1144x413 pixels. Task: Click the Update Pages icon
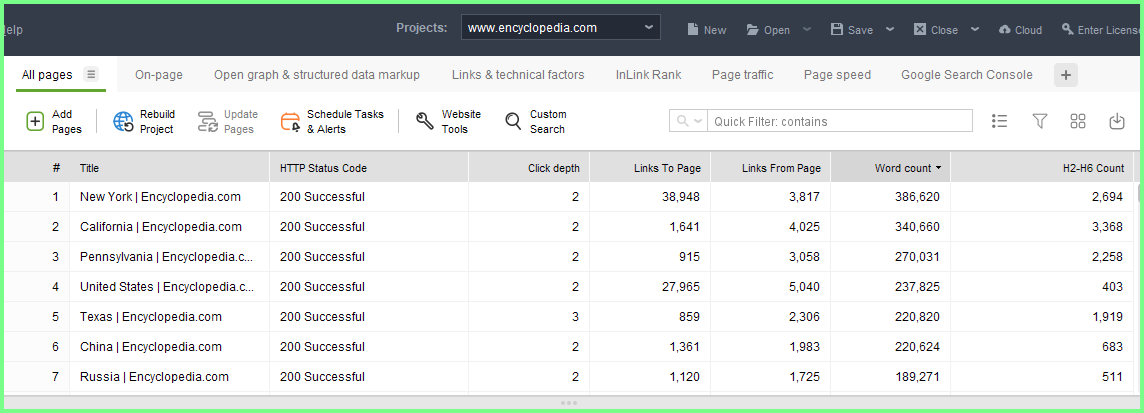[208, 121]
